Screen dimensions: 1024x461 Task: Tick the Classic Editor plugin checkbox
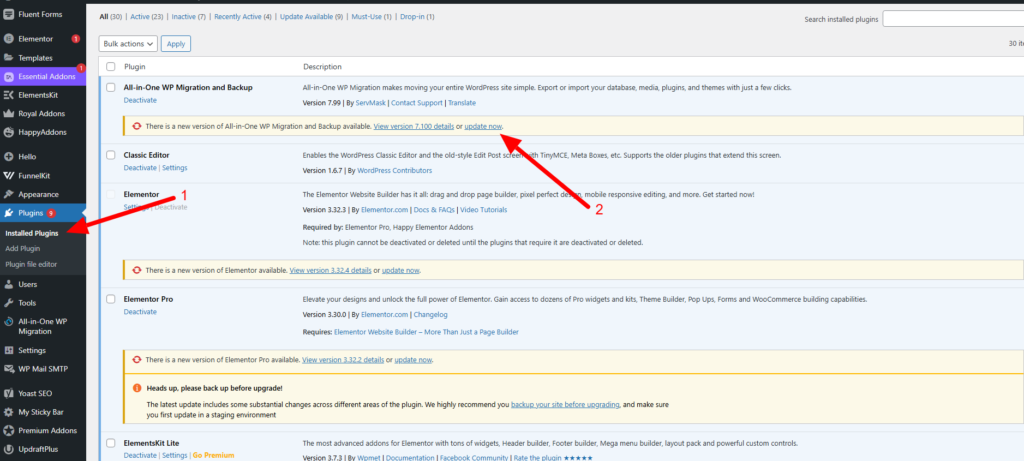point(110,156)
